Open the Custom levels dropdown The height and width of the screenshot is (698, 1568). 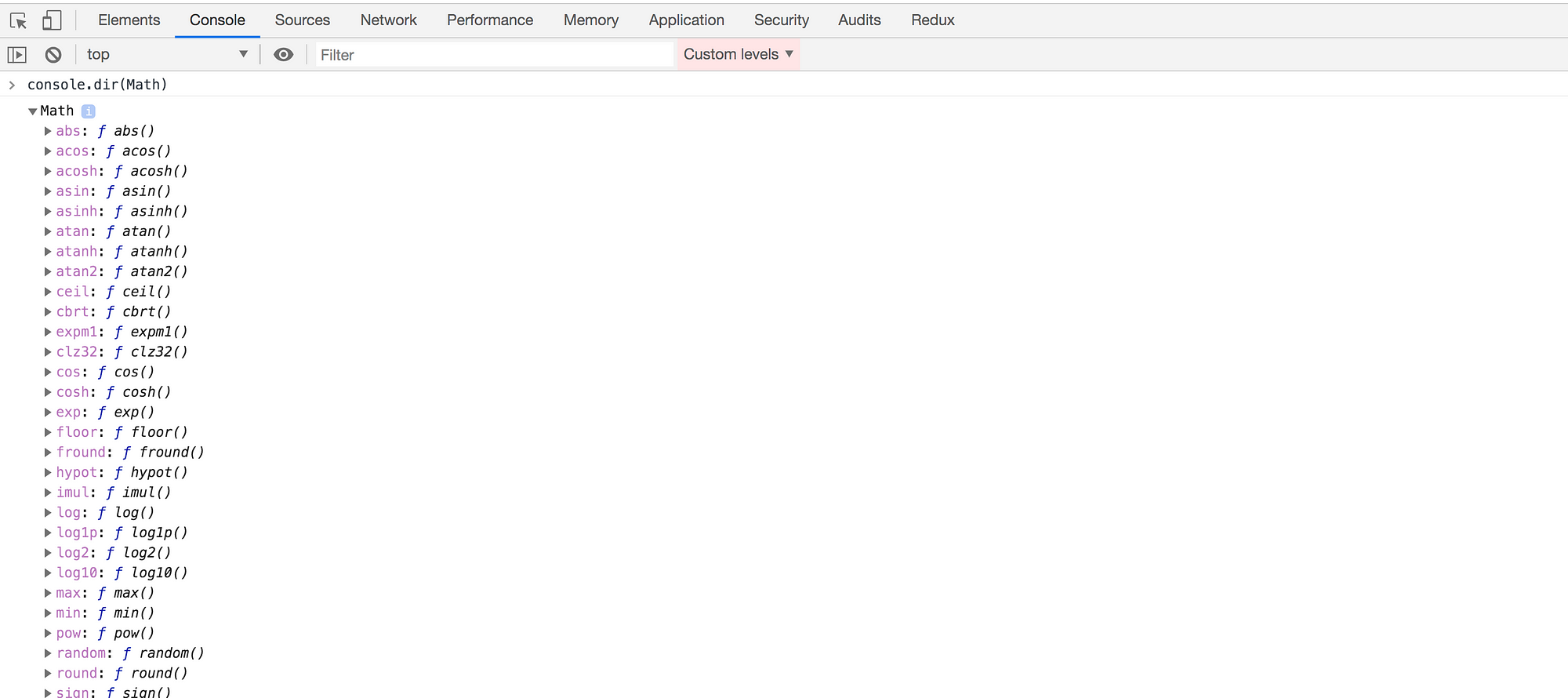point(739,54)
